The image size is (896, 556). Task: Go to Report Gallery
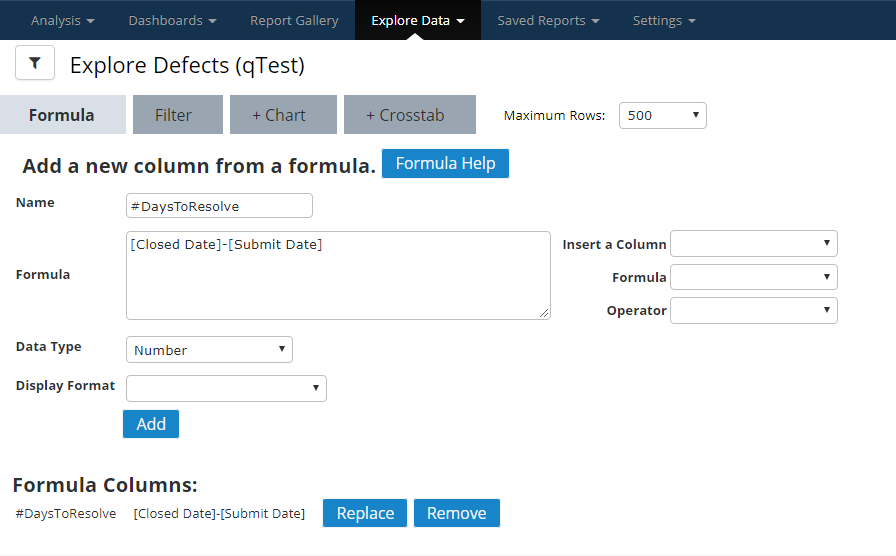click(294, 20)
